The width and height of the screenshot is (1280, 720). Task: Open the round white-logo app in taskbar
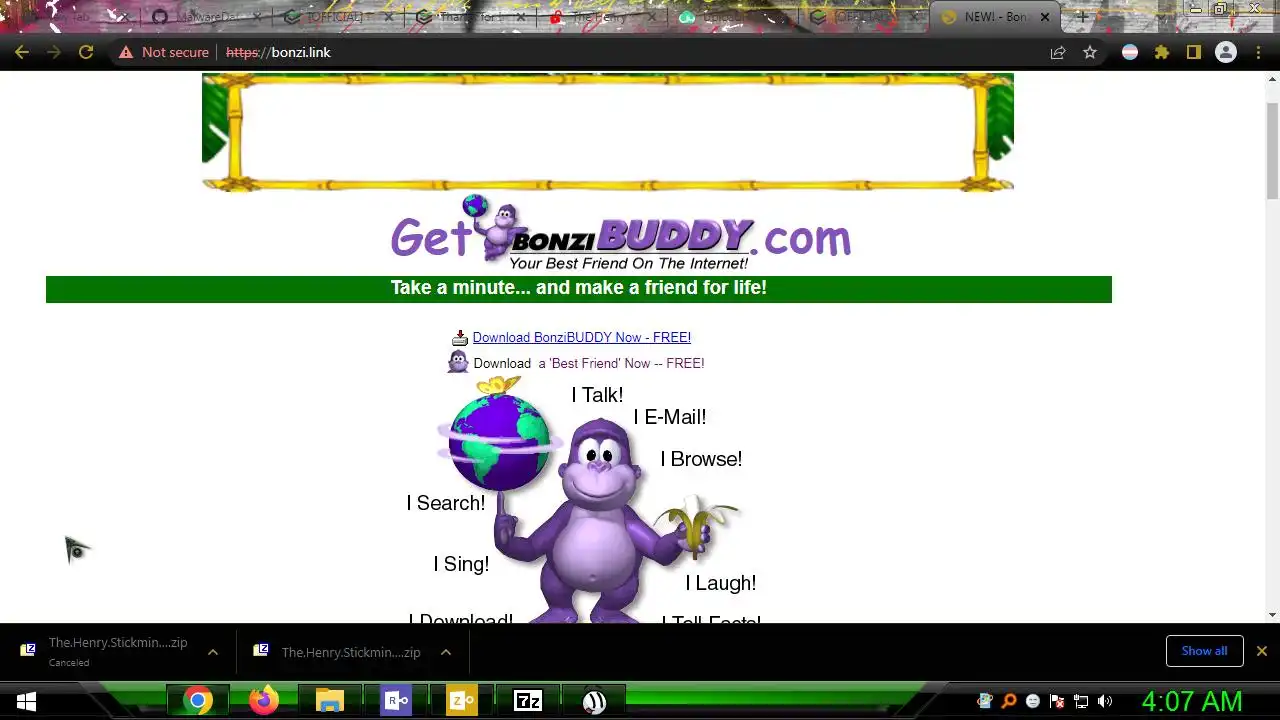tap(594, 701)
